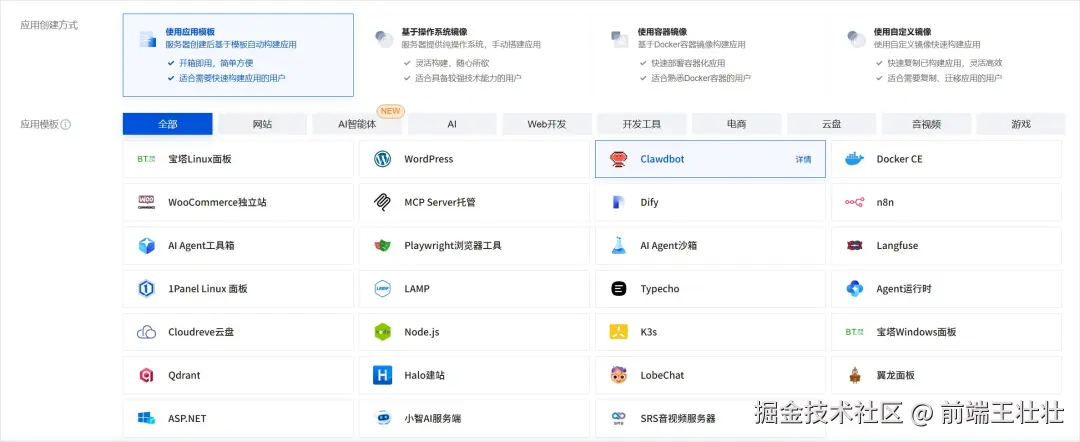
Task: Select the Dify template label
Action: (649, 202)
